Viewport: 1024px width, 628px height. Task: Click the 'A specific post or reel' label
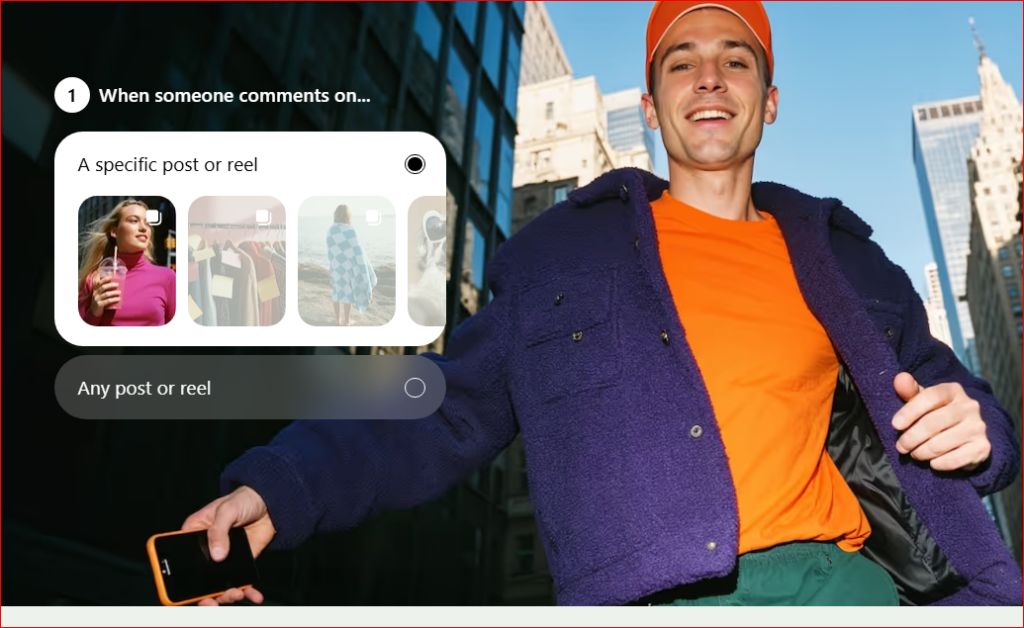pyautogui.click(x=168, y=165)
